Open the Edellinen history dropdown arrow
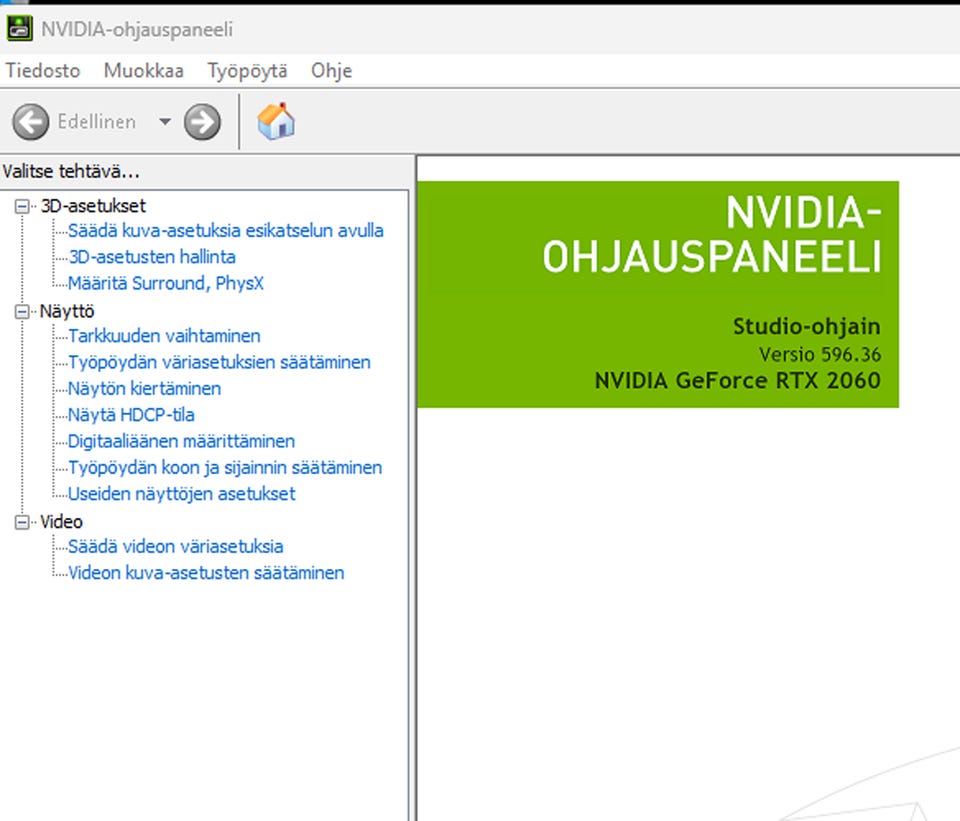Viewport: 960px width, 821px height. point(165,121)
